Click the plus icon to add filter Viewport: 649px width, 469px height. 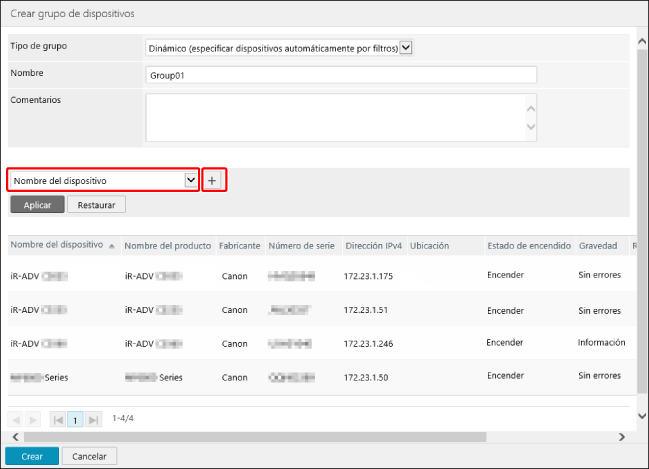(x=212, y=180)
